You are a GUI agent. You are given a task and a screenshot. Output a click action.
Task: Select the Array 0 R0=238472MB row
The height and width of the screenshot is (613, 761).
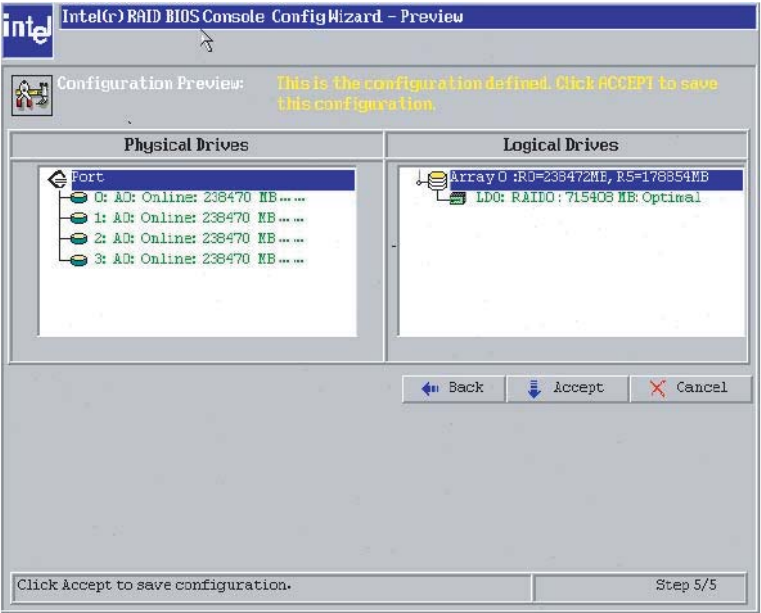[596, 179]
